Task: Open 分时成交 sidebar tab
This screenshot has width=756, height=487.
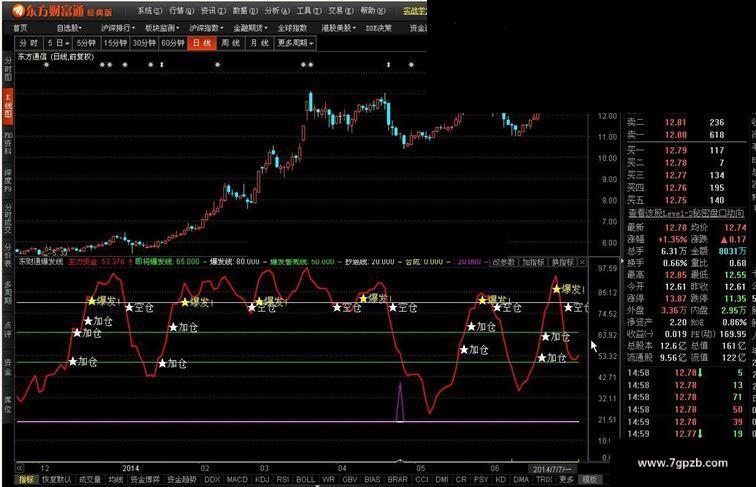Action: (8, 219)
